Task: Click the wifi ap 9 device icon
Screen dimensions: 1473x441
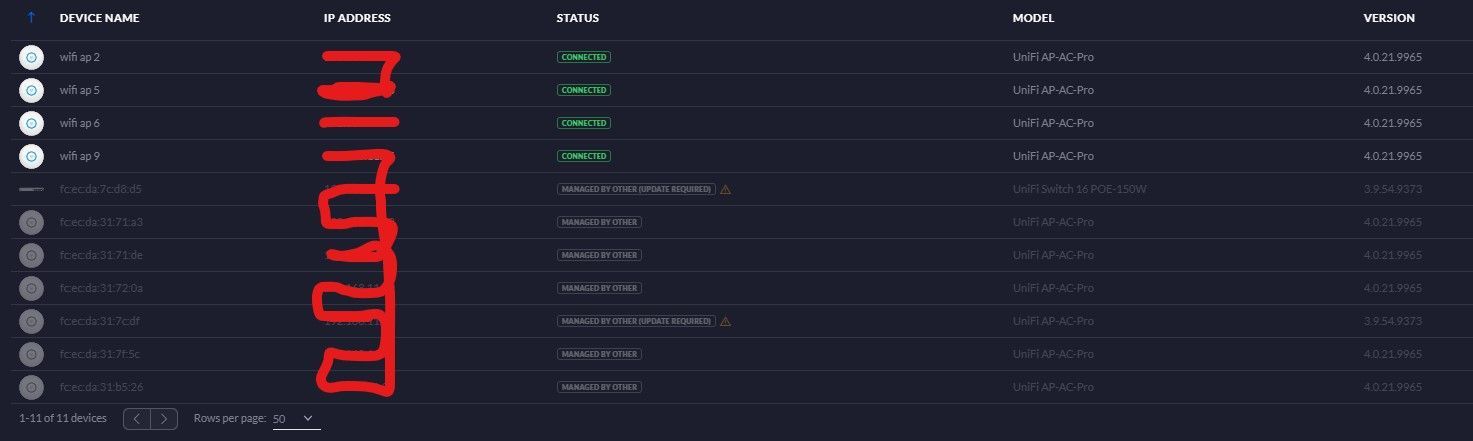Action: point(31,156)
